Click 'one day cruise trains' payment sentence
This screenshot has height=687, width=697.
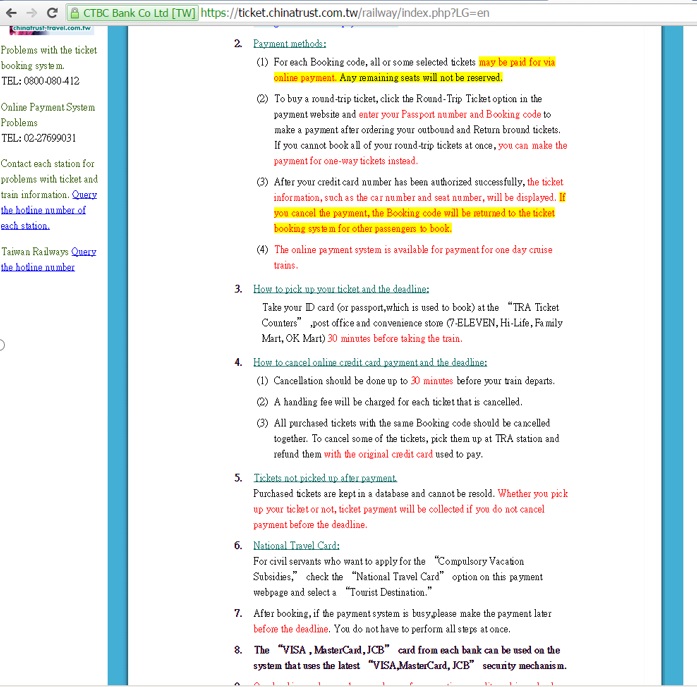[x=413, y=257]
